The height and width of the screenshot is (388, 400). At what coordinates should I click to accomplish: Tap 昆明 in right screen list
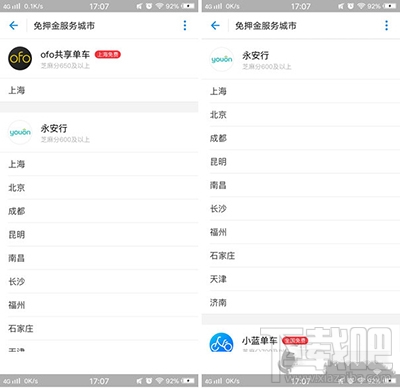point(301,162)
